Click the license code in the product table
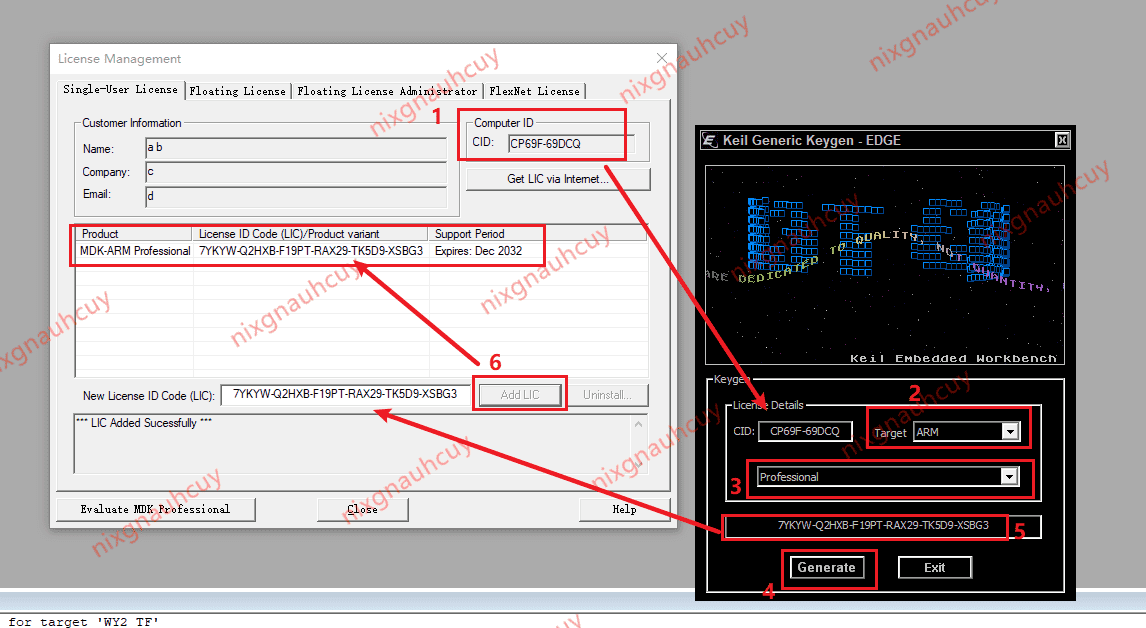Viewport: 1146px width, 628px height. coord(311,251)
